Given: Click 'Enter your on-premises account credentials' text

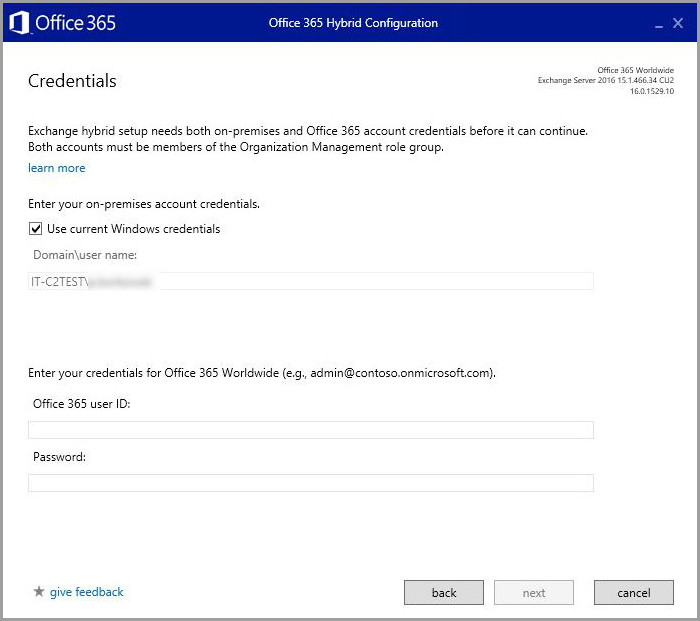Looking at the screenshot, I should click(x=144, y=204).
